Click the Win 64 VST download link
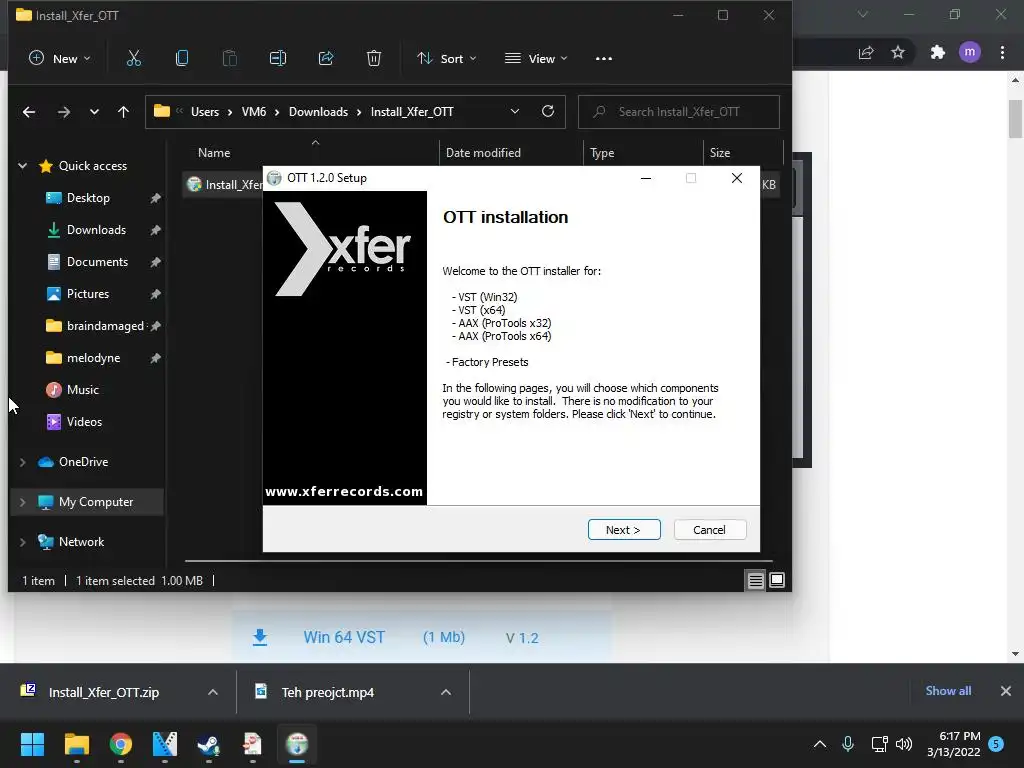The width and height of the screenshot is (1024, 768). click(344, 637)
